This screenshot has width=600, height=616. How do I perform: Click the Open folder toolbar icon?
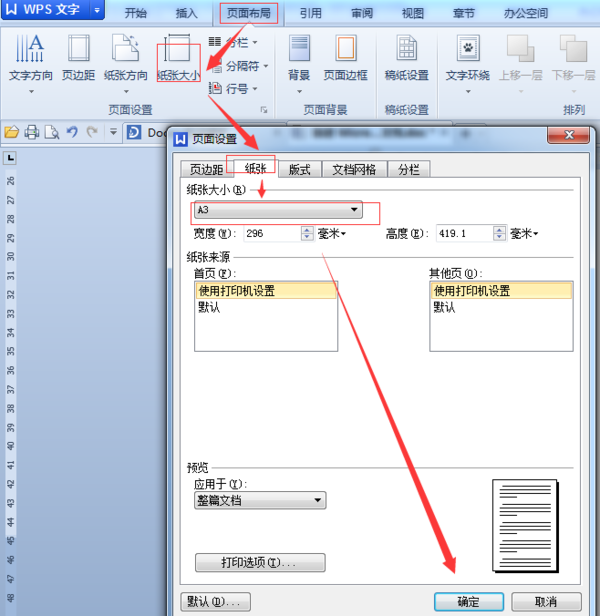click(x=12, y=132)
